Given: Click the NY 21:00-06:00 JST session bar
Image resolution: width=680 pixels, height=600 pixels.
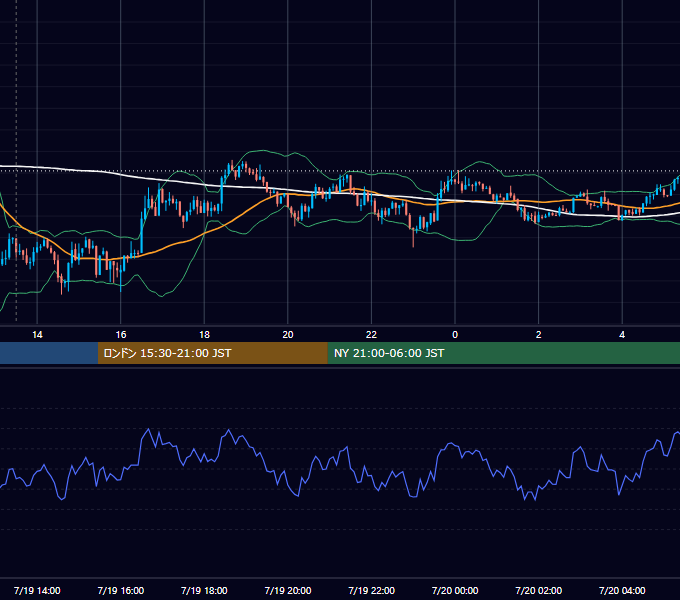Looking at the screenshot, I should [x=503, y=353].
